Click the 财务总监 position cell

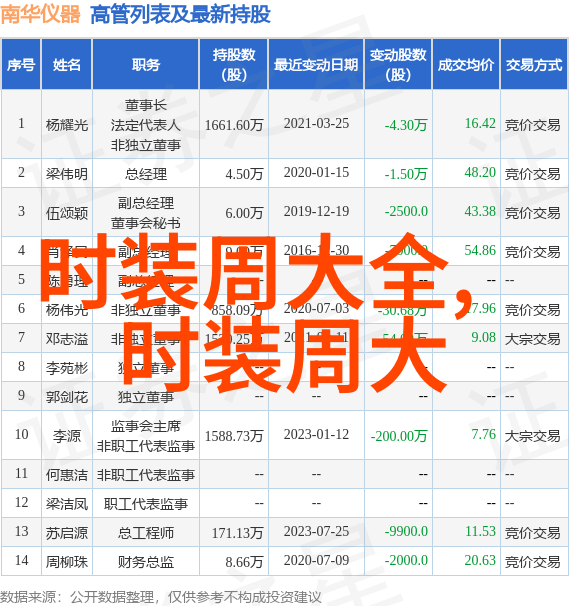pos(146,562)
